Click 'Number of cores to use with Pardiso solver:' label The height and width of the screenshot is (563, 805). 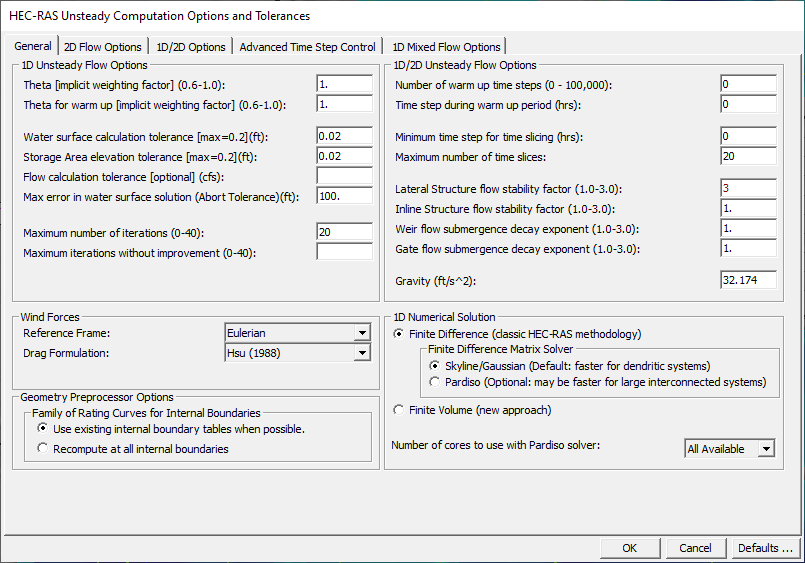[x=496, y=445]
